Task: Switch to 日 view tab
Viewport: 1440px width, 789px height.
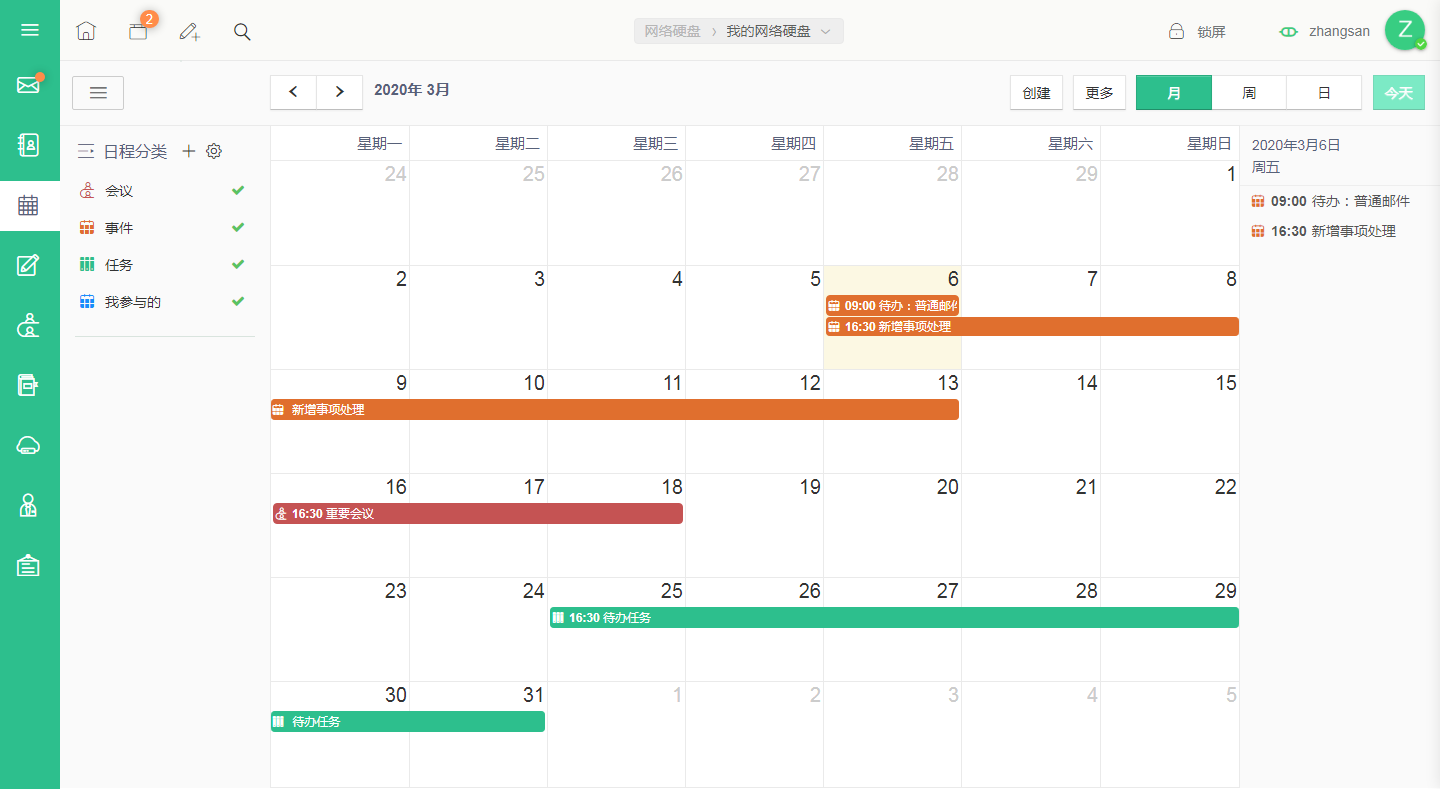Action: (1324, 93)
